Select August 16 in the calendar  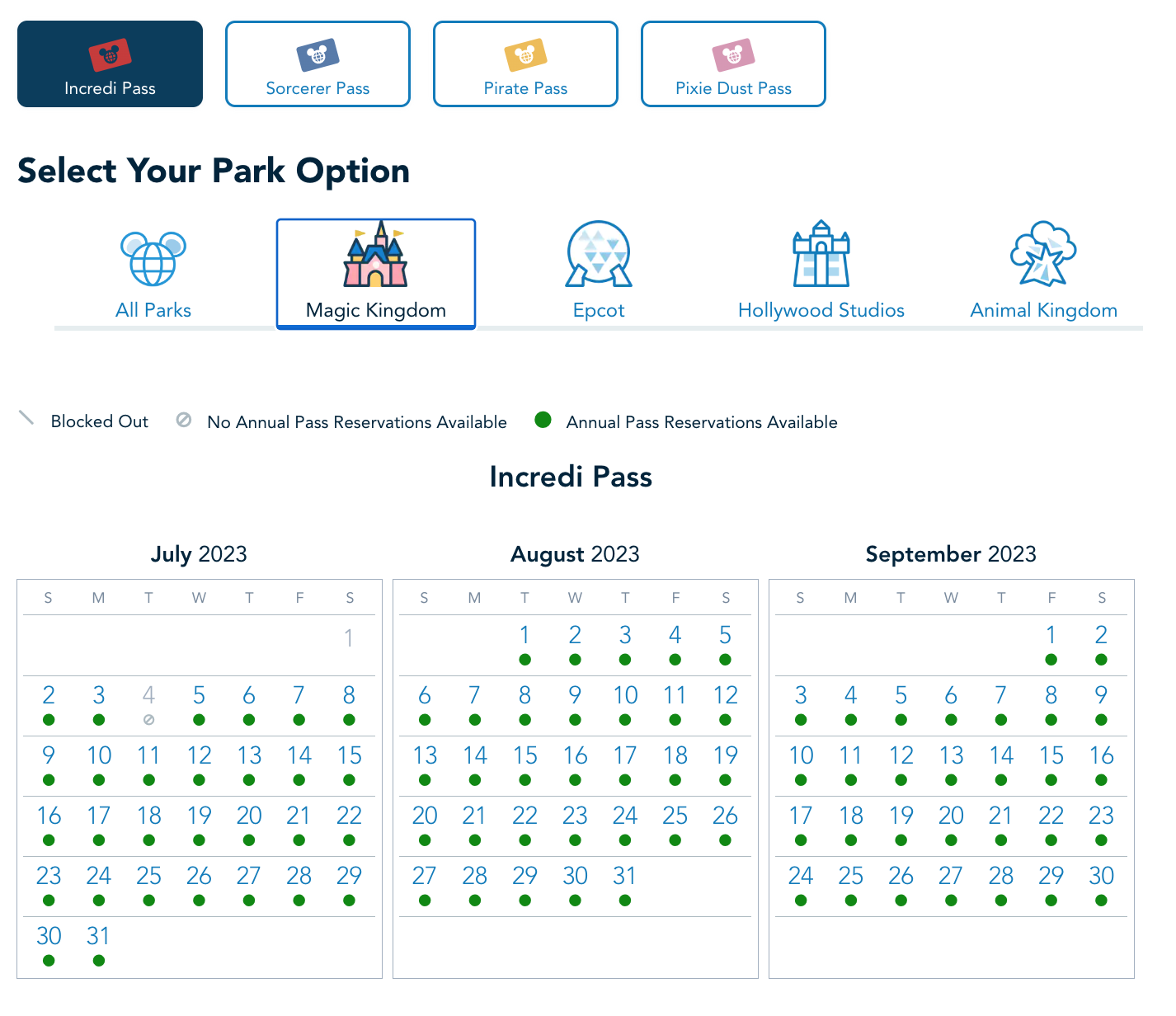click(575, 764)
